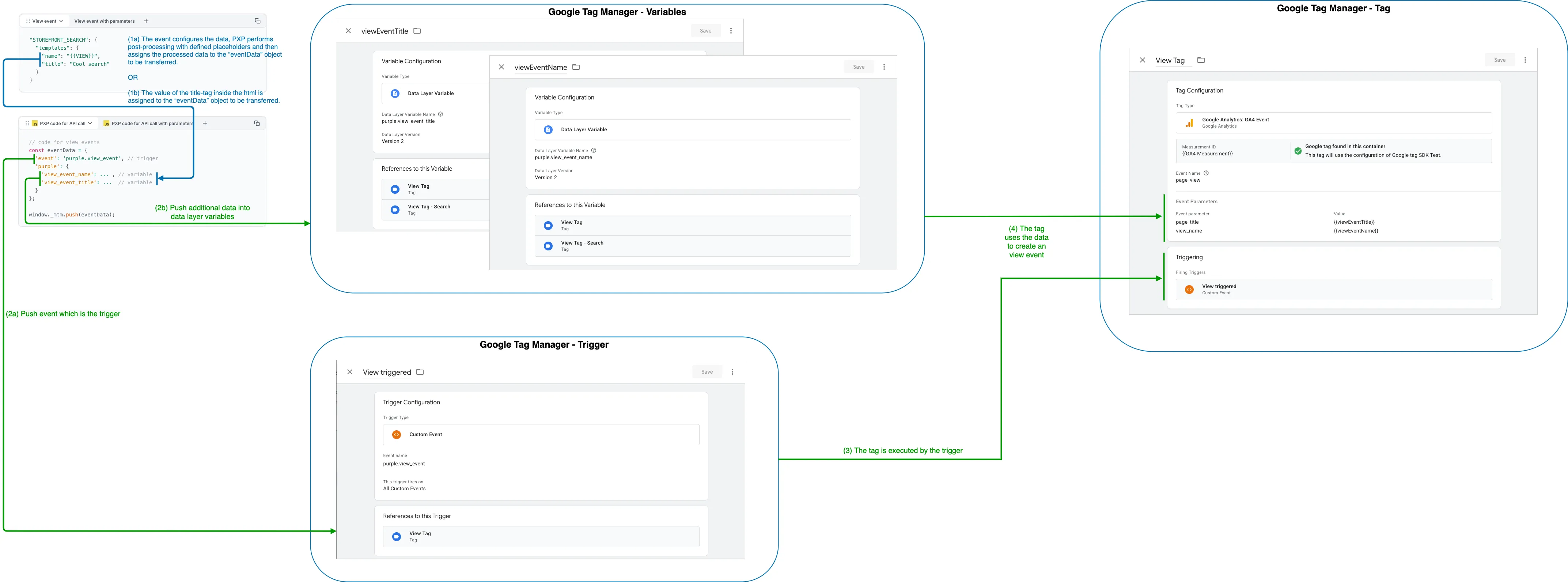The image size is (1568, 582).
Task: Open View Tag reference in View triggered panel
Action: click(541, 536)
